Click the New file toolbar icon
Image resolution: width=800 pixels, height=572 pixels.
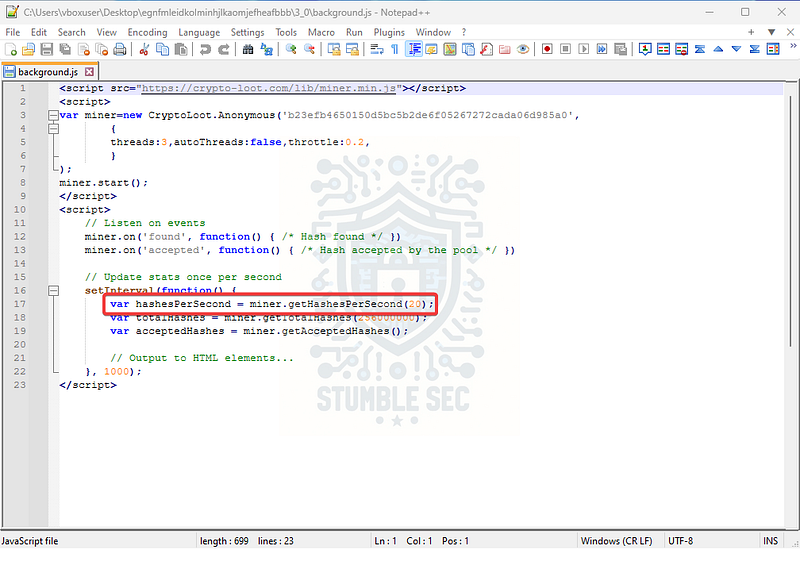coord(11,49)
